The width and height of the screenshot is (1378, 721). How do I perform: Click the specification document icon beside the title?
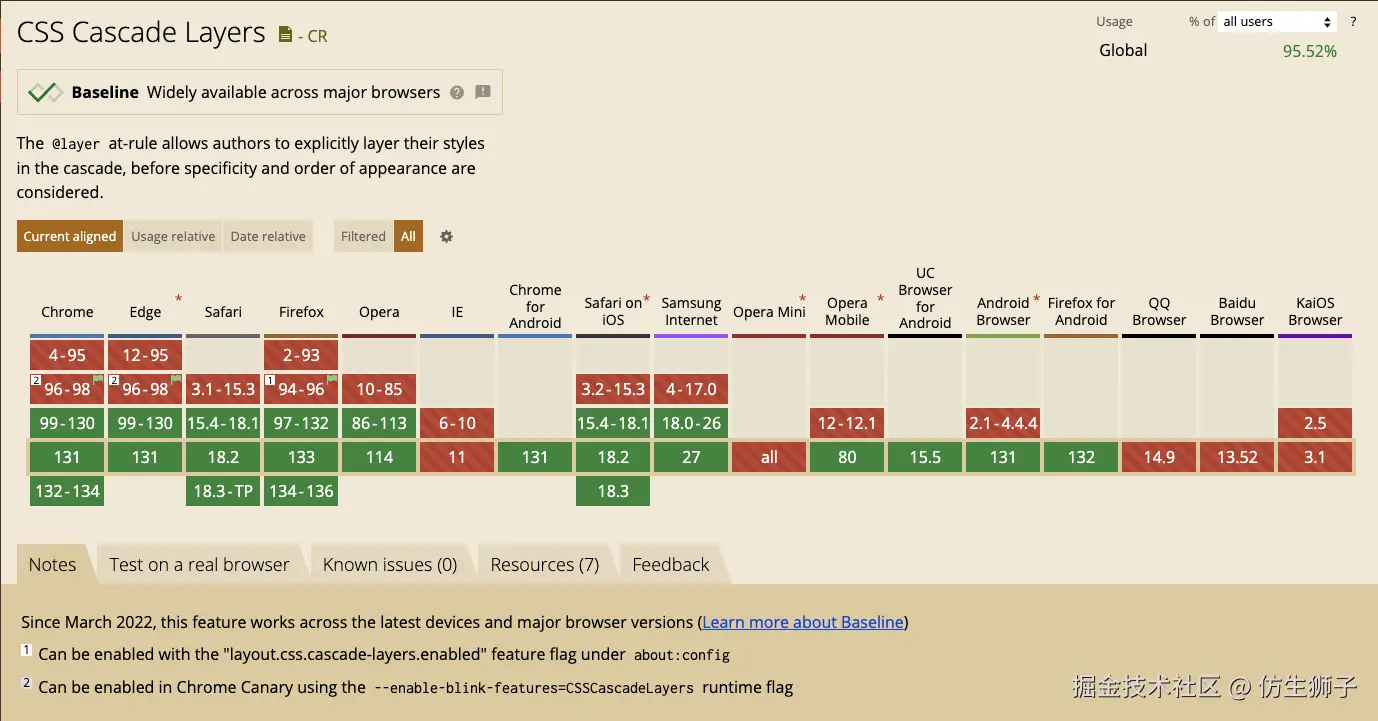coord(286,32)
